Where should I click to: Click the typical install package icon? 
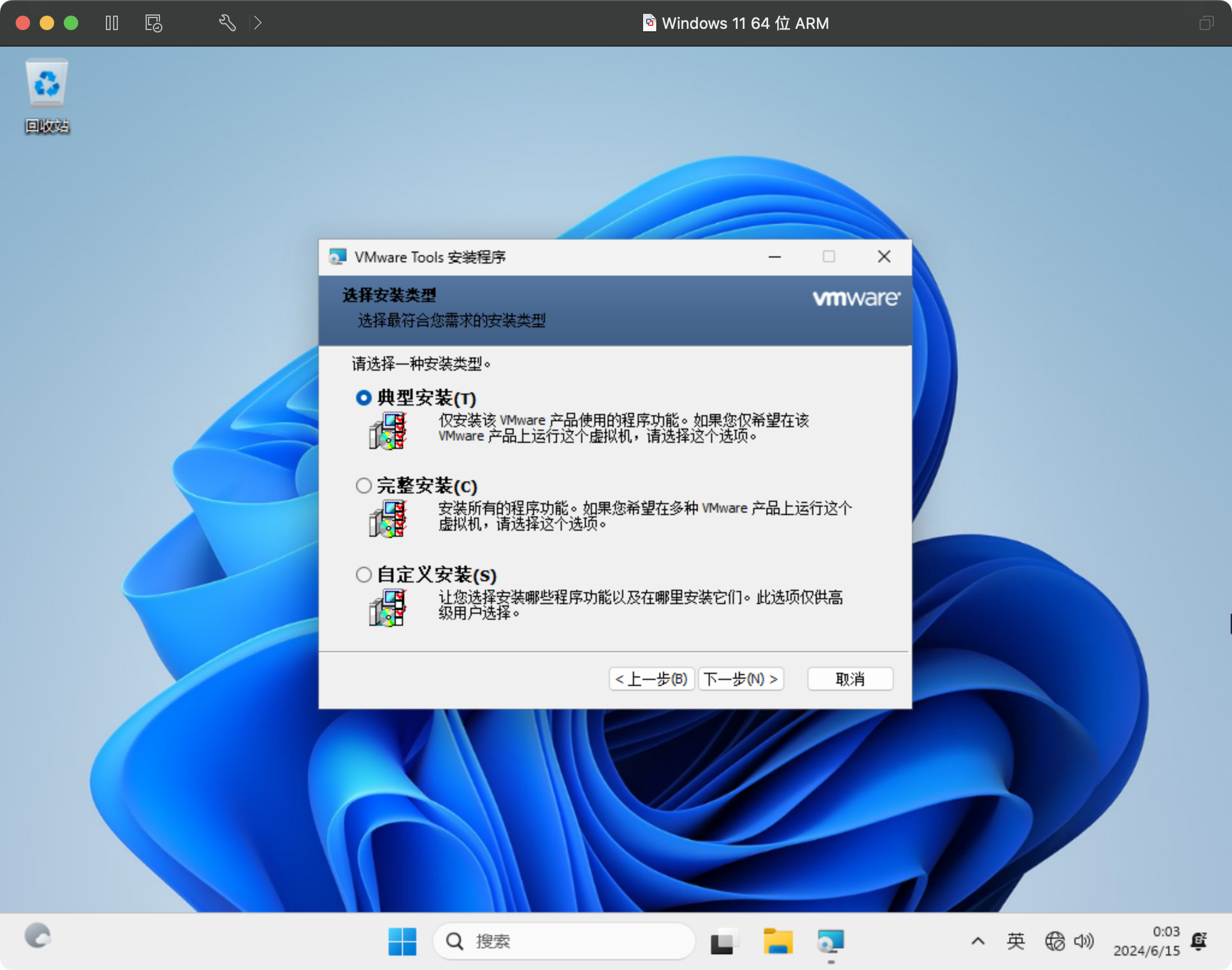(388, 431)
